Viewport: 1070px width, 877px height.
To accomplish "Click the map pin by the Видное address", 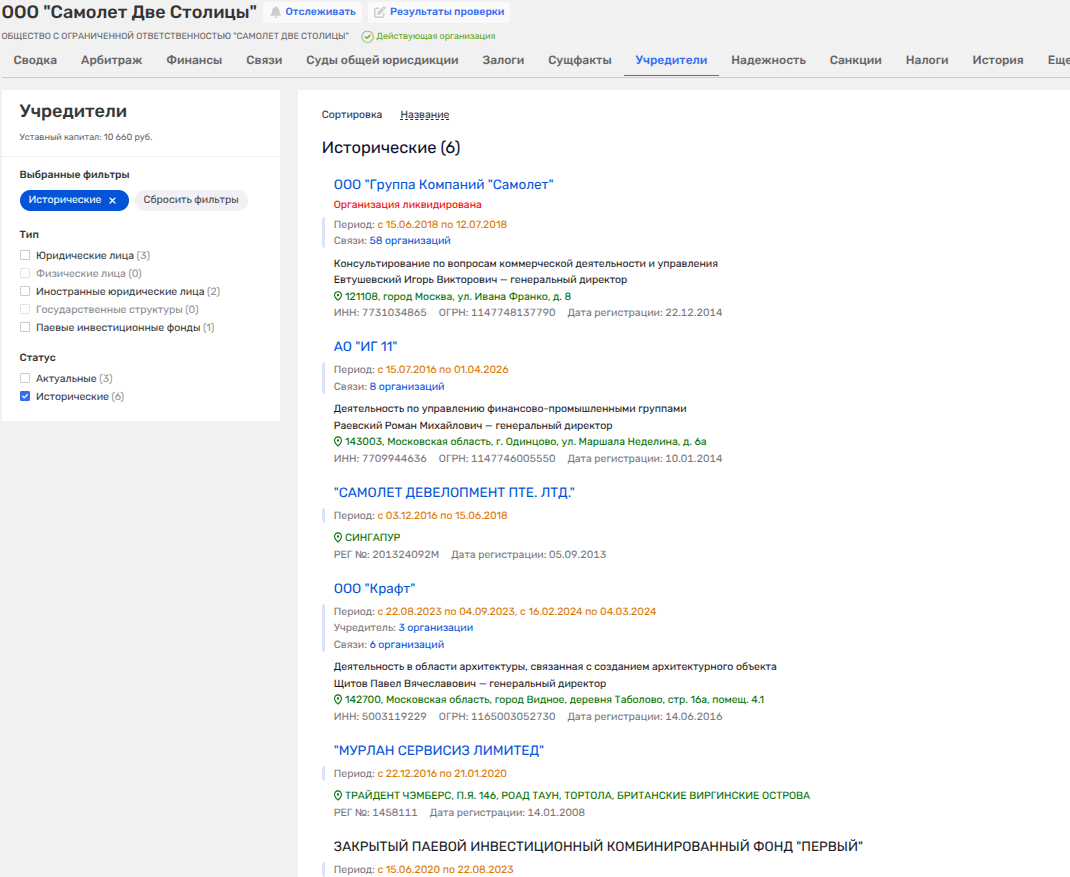I will click(338, 700).
